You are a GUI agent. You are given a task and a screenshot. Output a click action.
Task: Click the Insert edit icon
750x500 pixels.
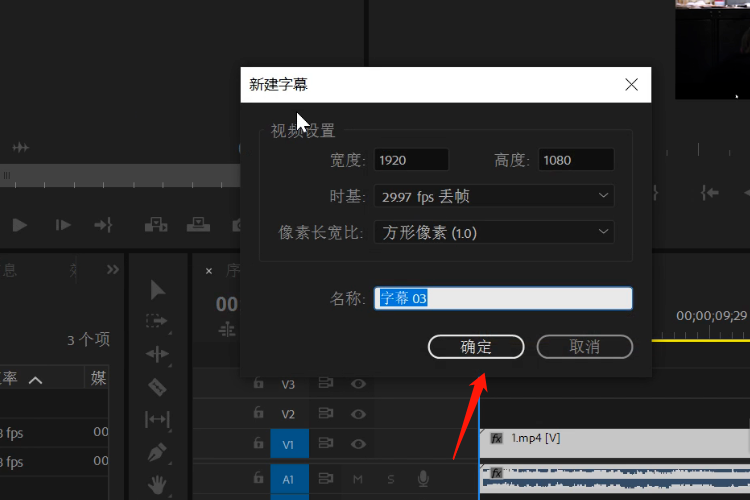(156, 224)
